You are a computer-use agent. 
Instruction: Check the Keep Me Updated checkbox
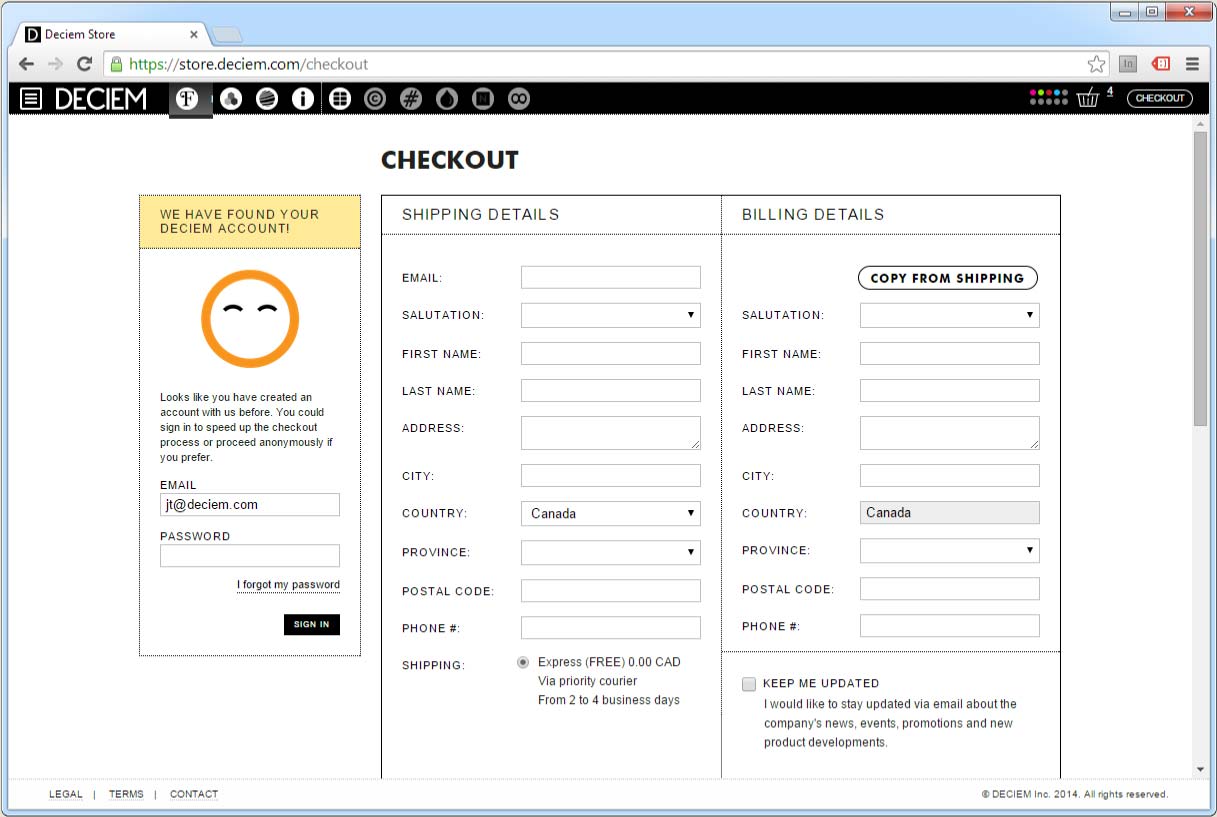point(749,684)
